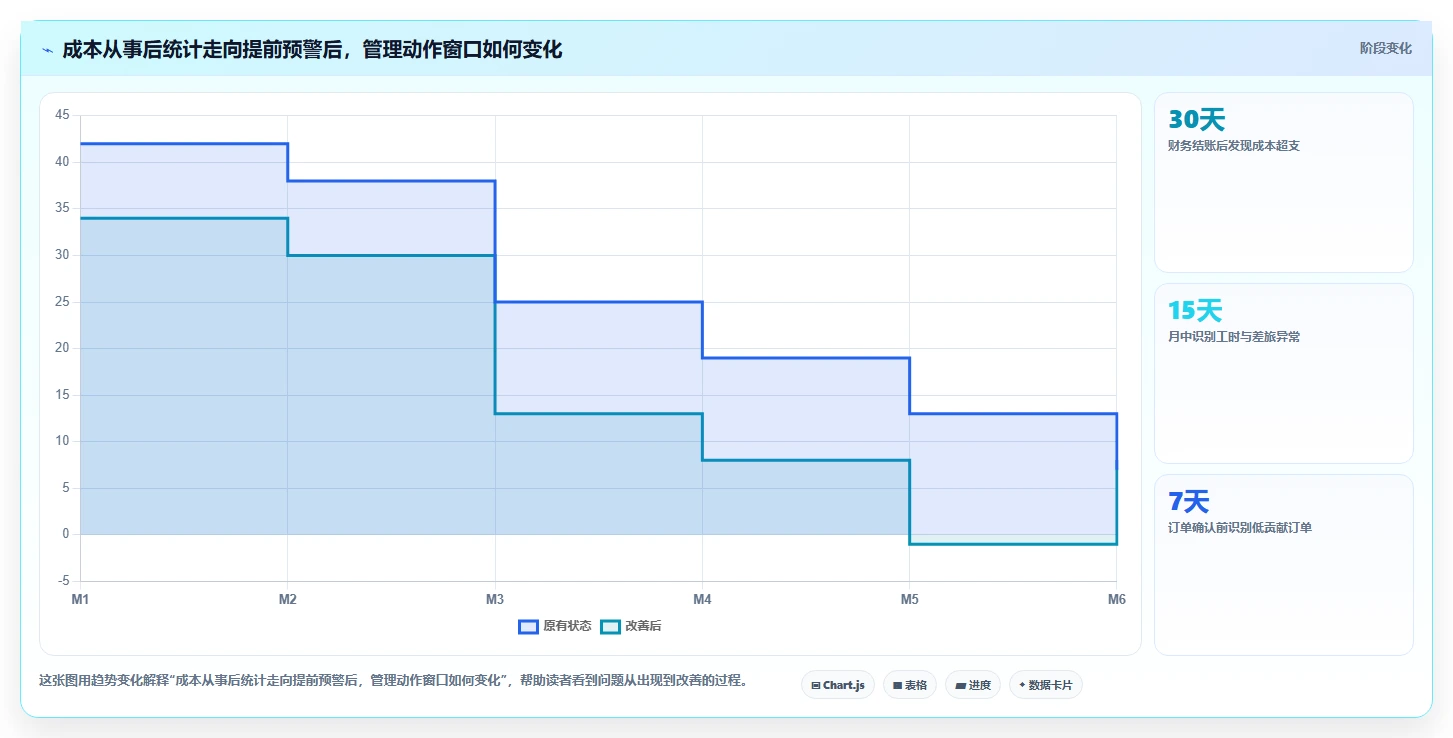Click the 25 y-axis tick label
Screen dimensions: 1453x738
(x=62, y=301)
